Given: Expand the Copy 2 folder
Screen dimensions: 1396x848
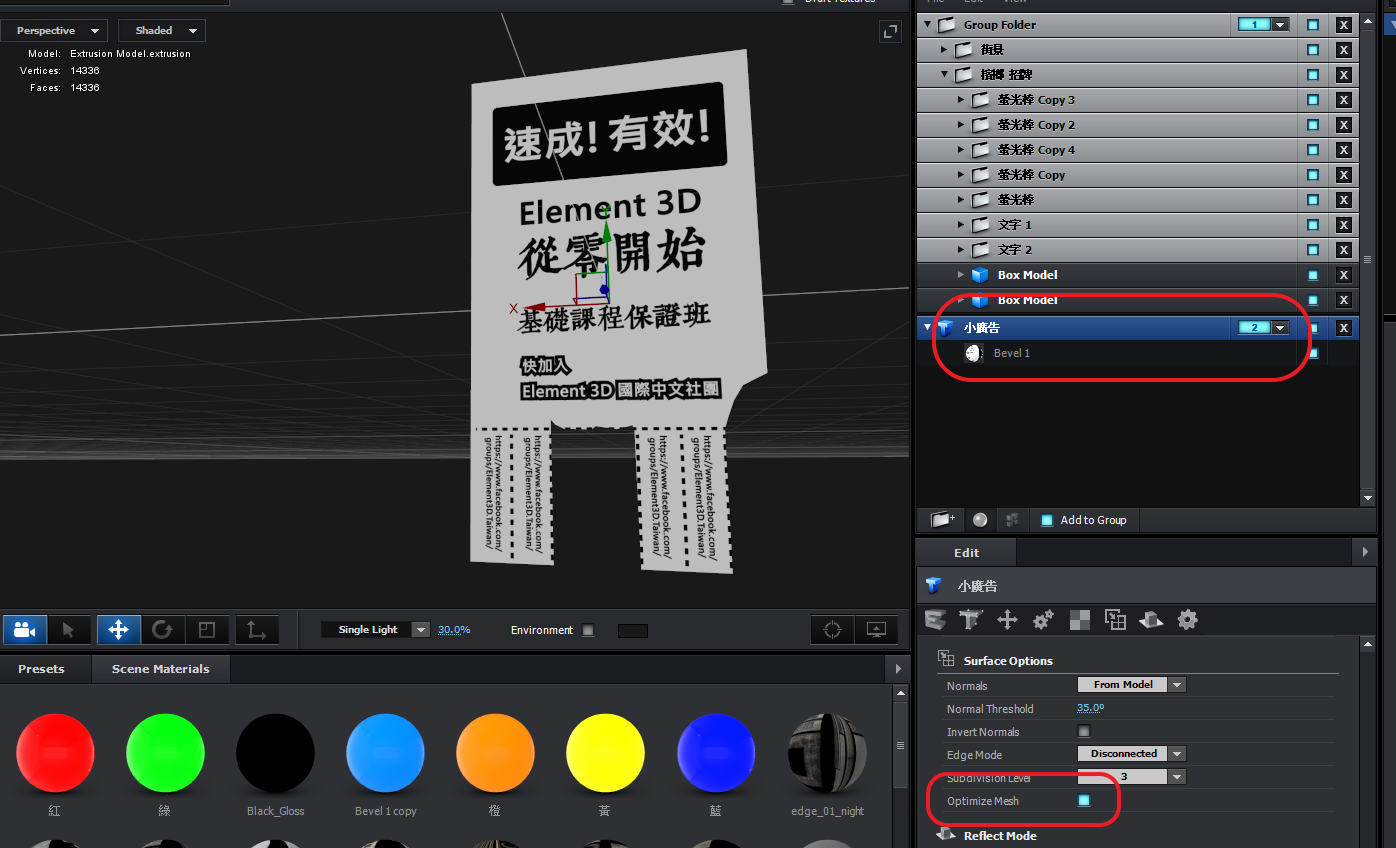Looking at the screenshot, I should pyautogui.click(x=961, y=125).
